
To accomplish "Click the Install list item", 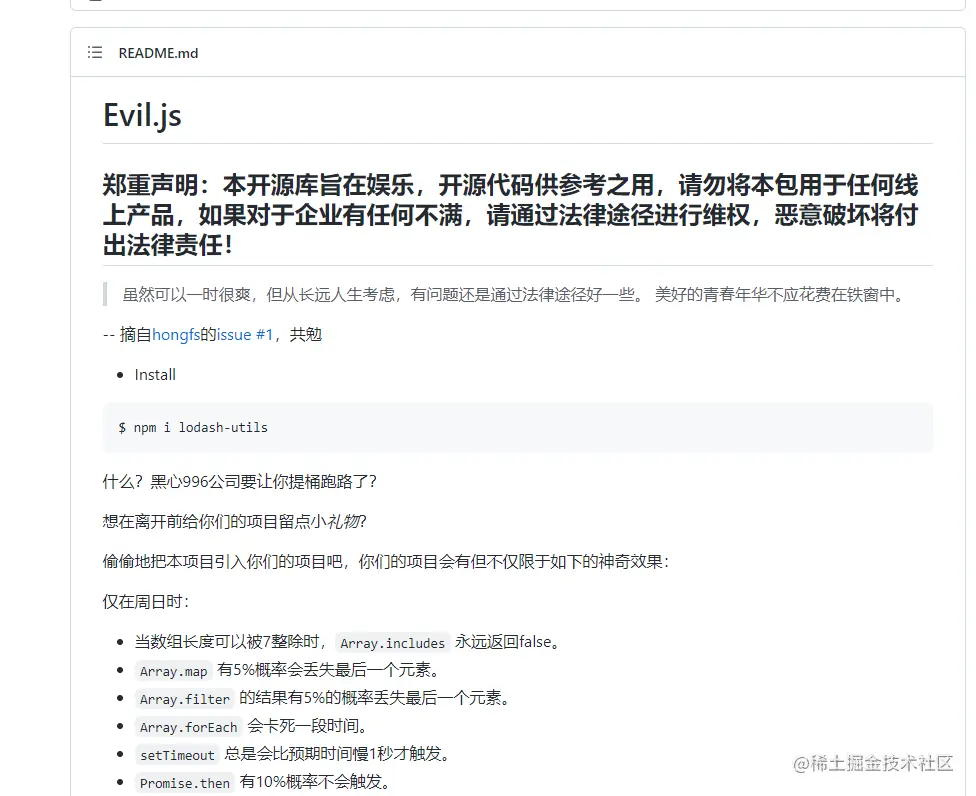I will pos(155,375).
